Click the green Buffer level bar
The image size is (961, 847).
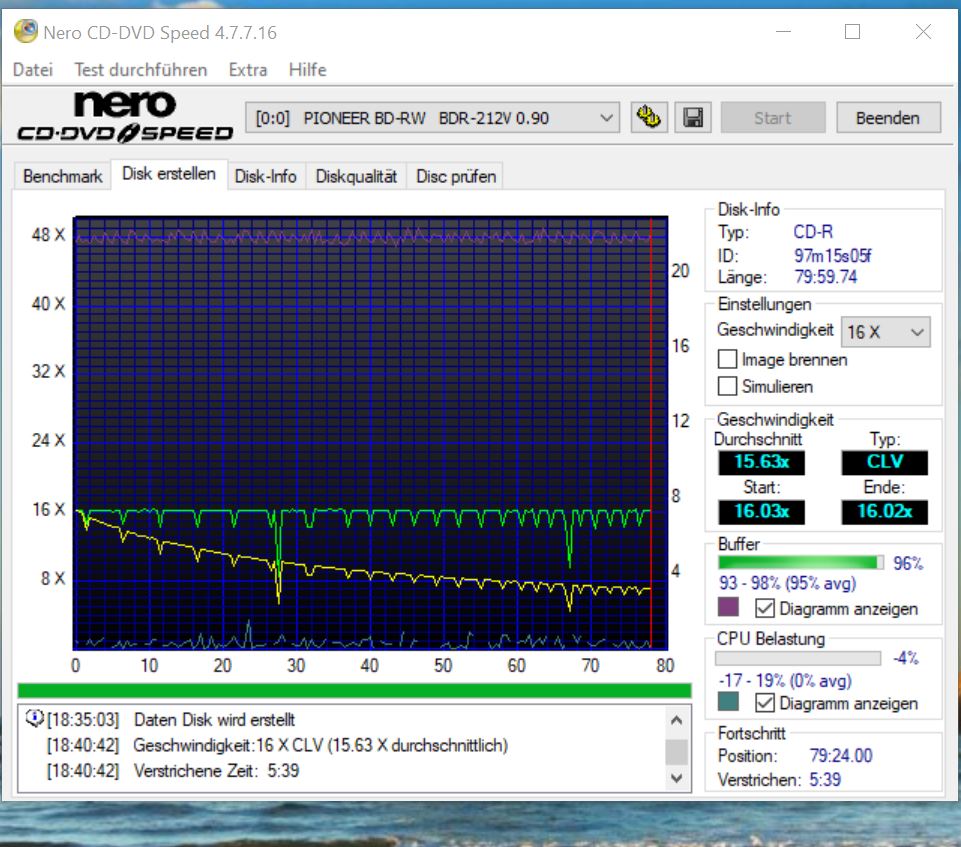[x=800, y=563]
